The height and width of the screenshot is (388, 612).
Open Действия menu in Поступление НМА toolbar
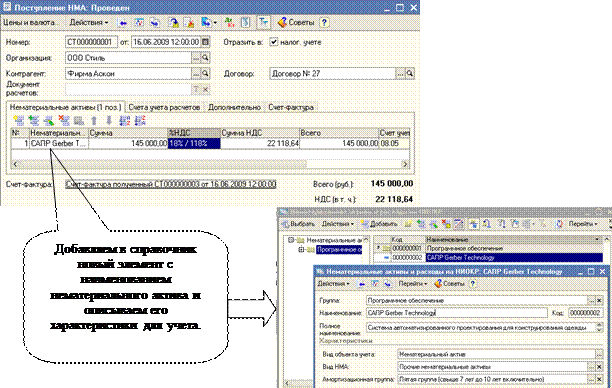(x=89, y=23)
